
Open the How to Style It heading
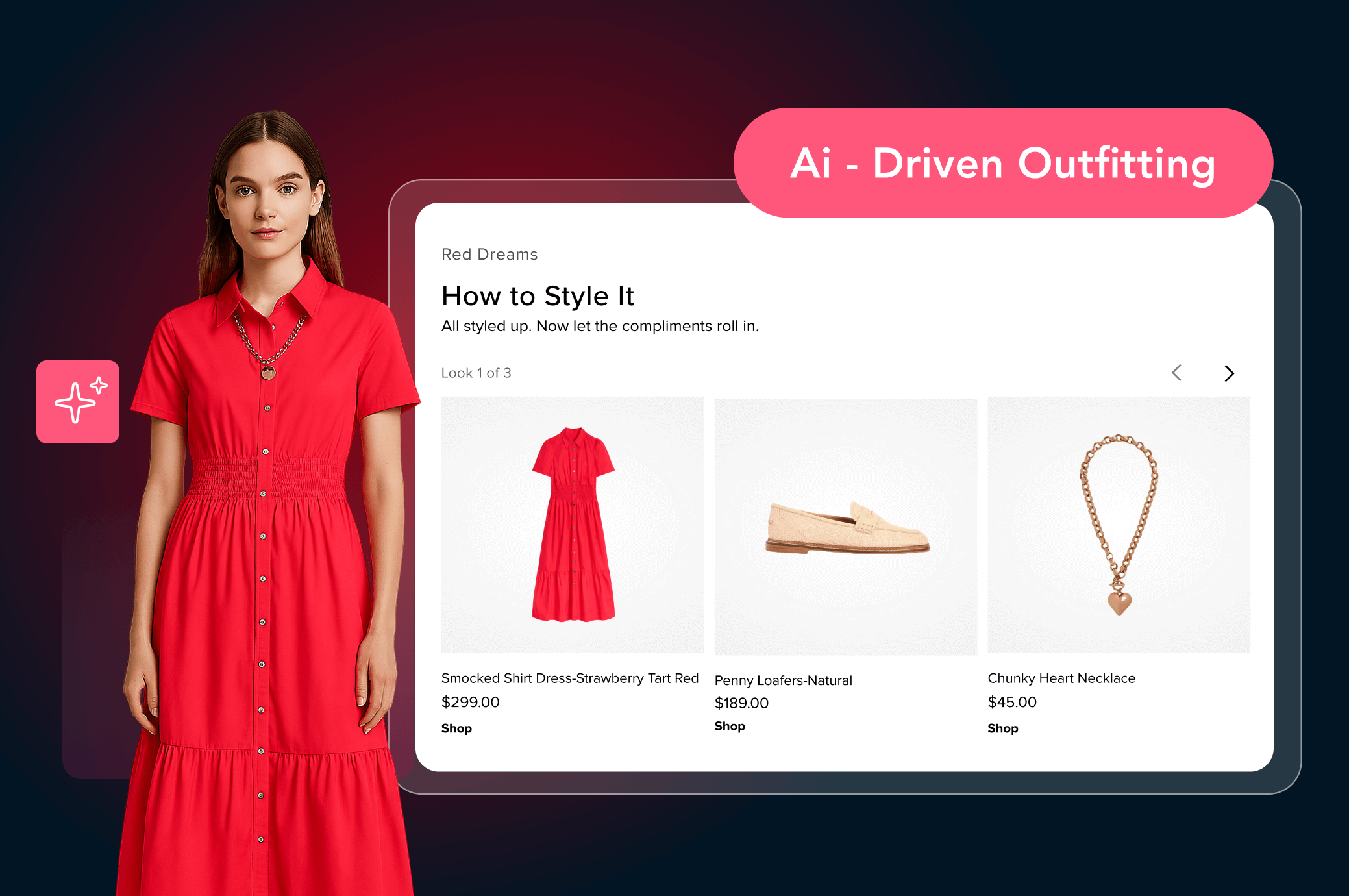pos(538,296)
